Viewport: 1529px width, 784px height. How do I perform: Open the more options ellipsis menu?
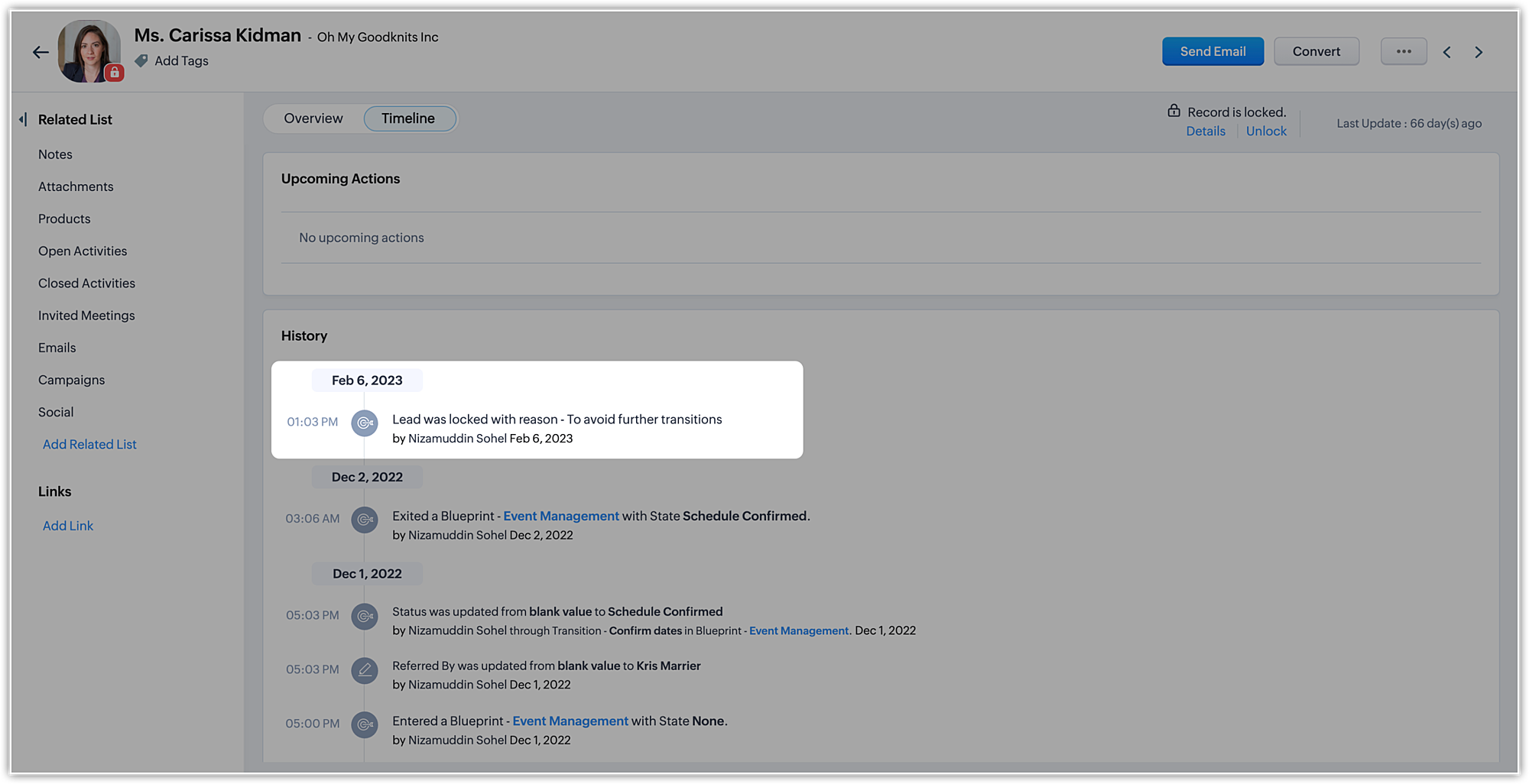pyautogui.click(x=1404, y=51)
